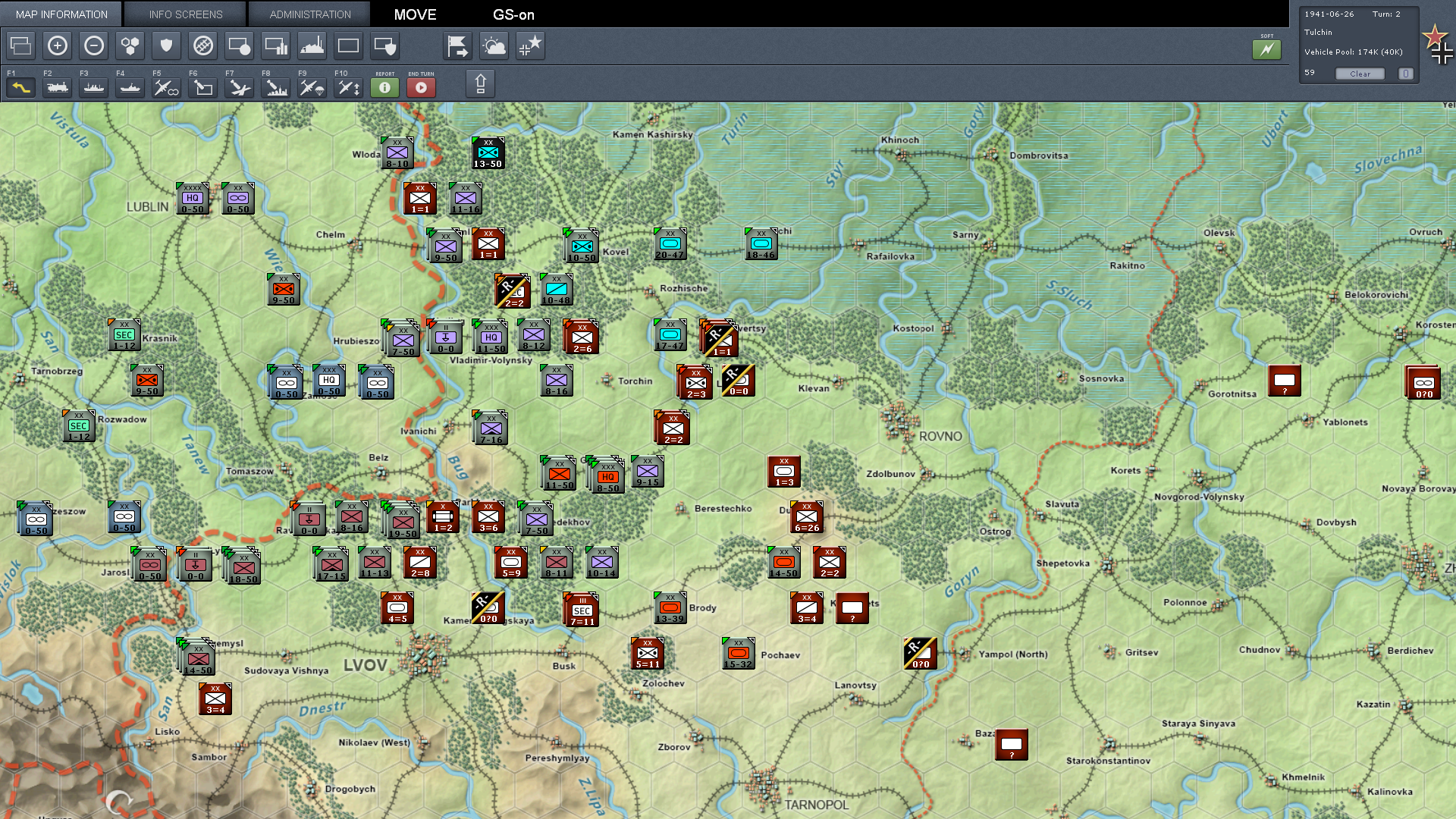Select the Soviet 1=3 unit
Screen dimensions: 1456x819
(x=784, y=472)
